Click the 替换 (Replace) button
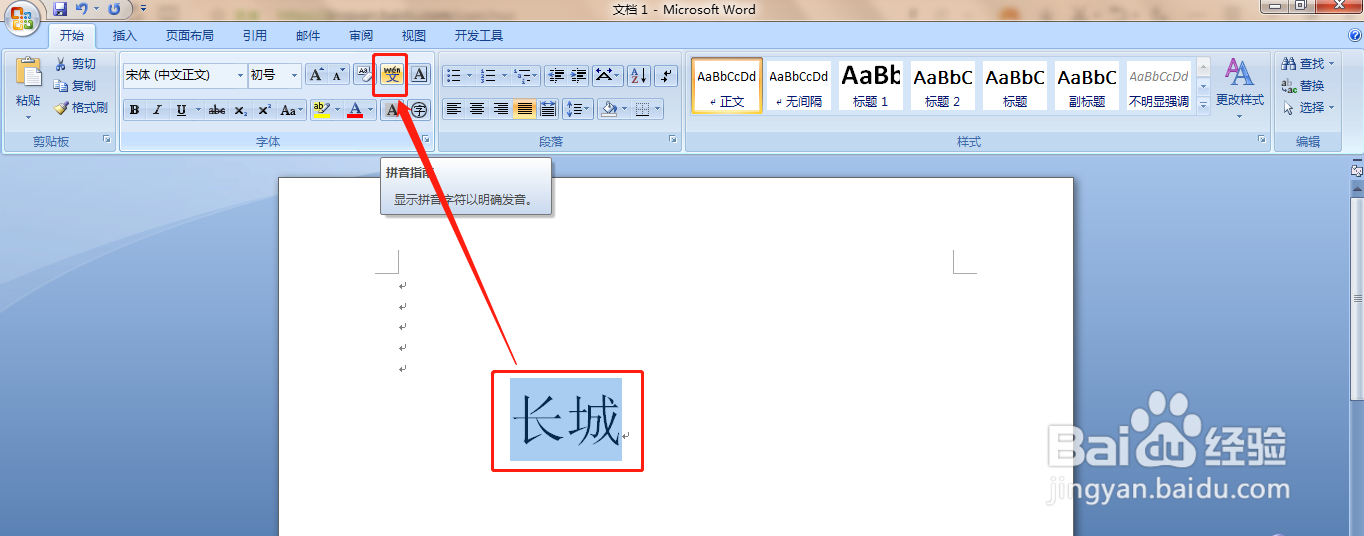This screenshot has width=1364, height=536. coord(1303,86)
